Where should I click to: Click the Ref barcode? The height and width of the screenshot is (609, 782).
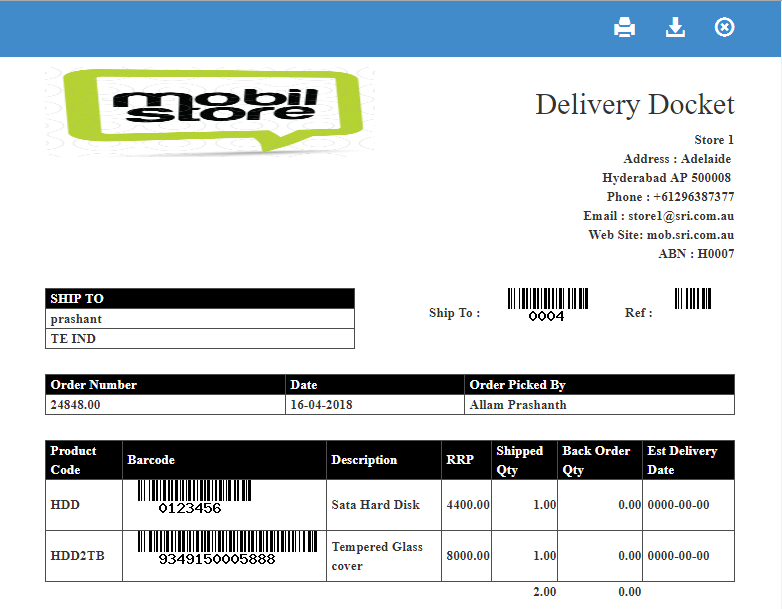coord(693,298)
